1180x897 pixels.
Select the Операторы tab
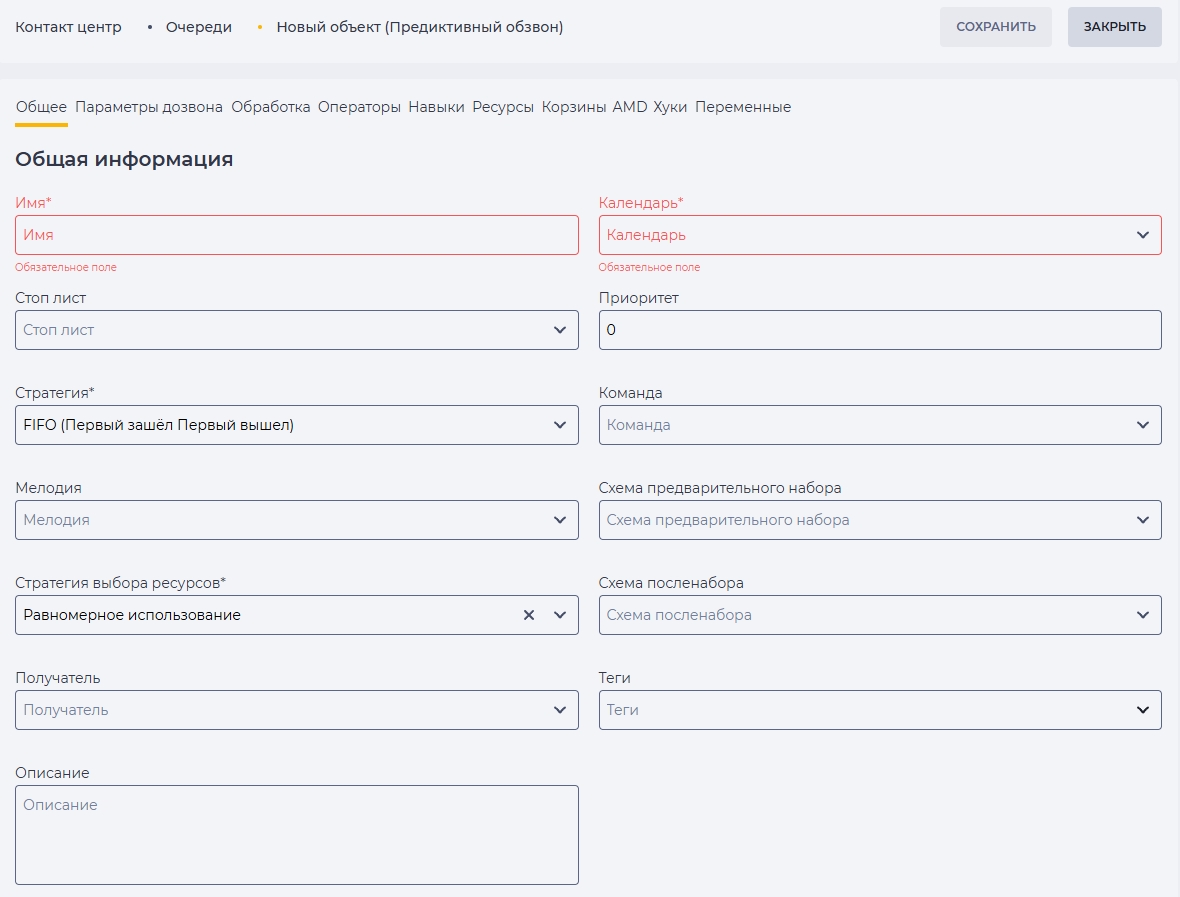pyautogui.click(x=359, y=107)
